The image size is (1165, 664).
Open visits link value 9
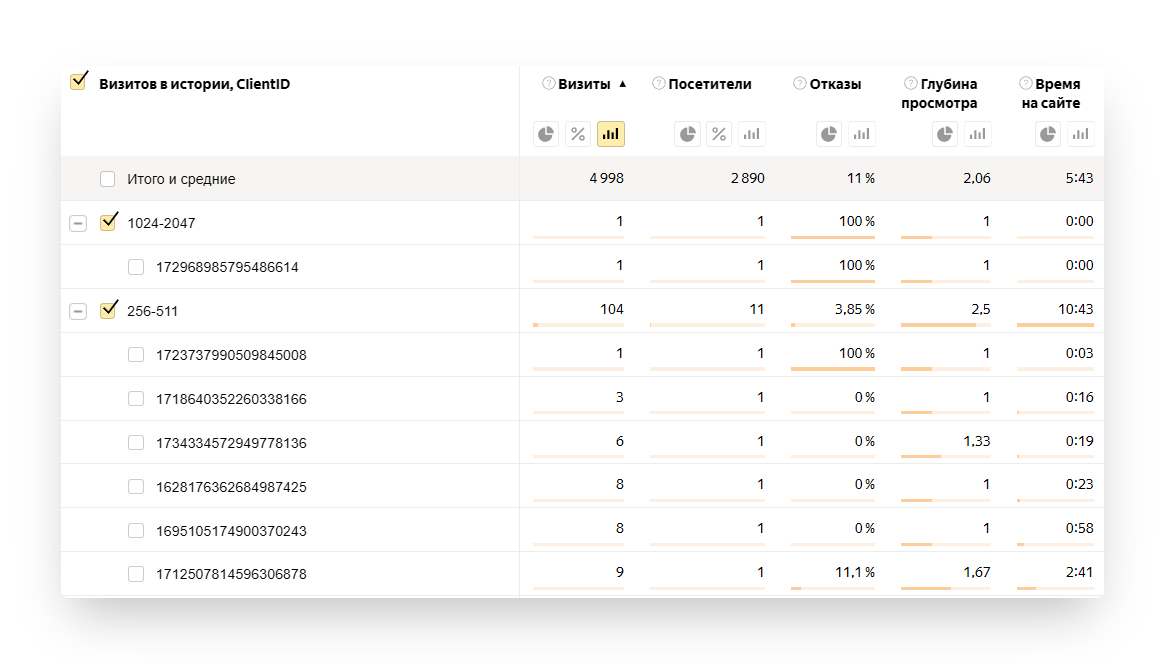point(619,573)
